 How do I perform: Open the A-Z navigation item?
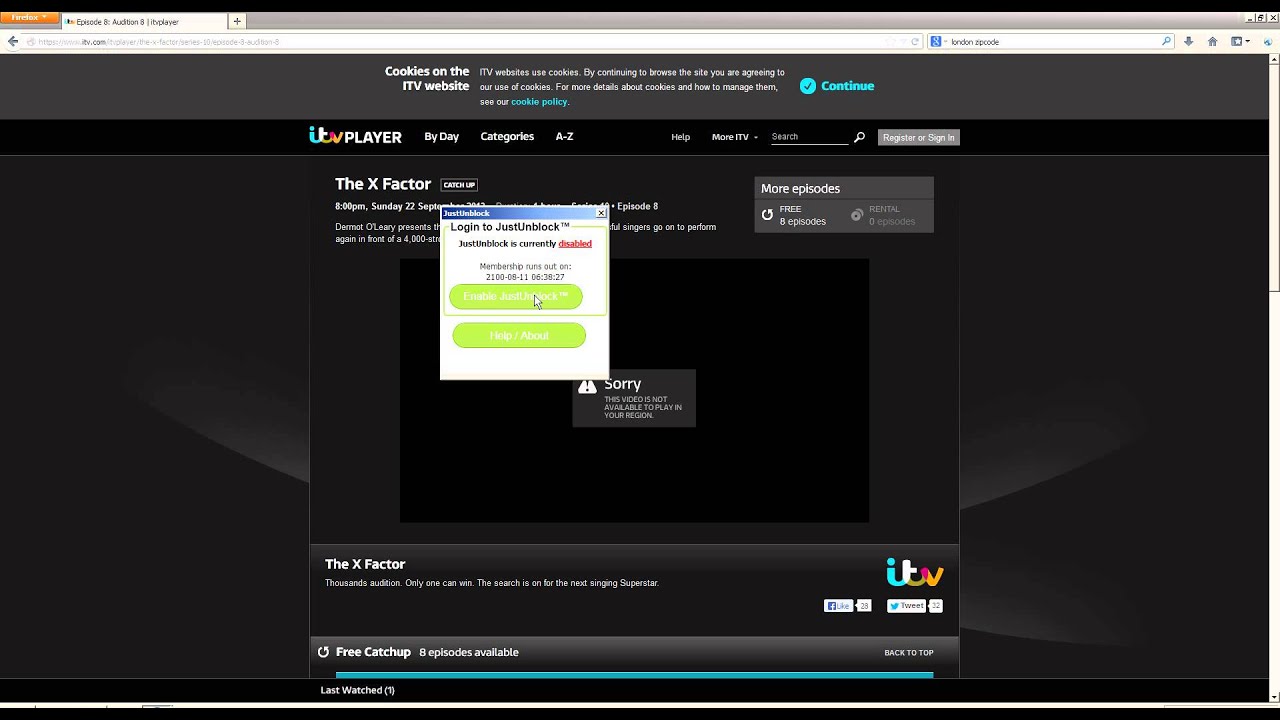564,137
